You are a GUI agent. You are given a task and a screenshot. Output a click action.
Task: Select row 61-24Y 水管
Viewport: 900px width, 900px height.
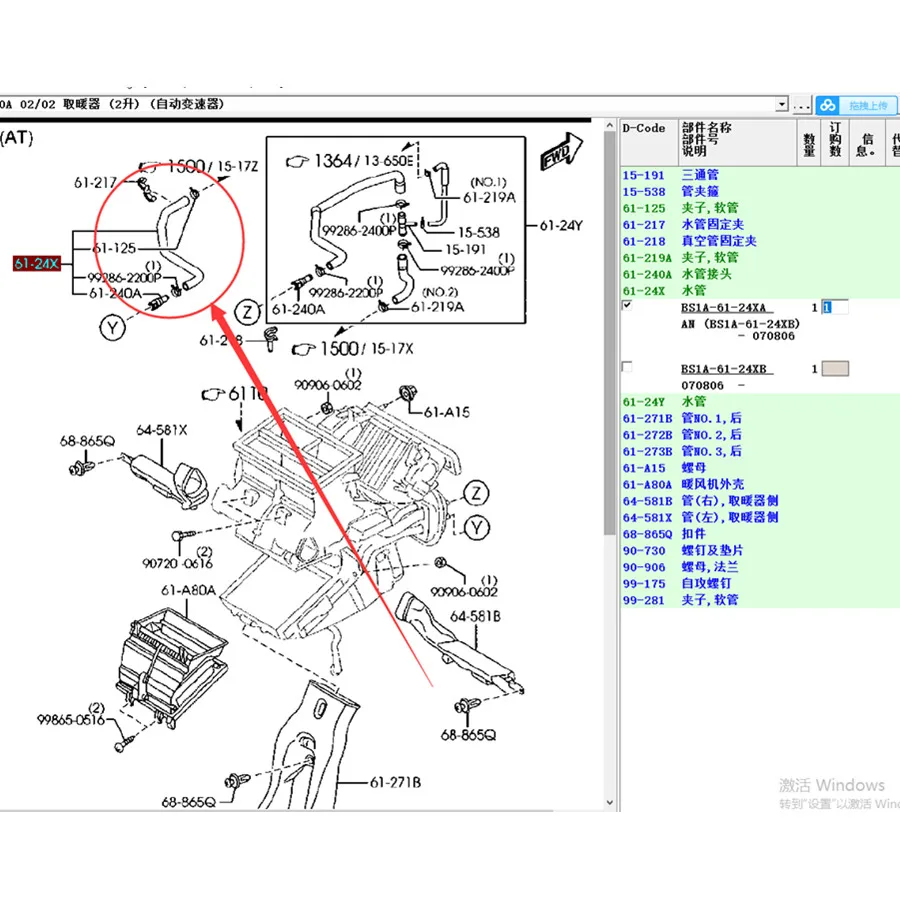click(x=760, y=402)
